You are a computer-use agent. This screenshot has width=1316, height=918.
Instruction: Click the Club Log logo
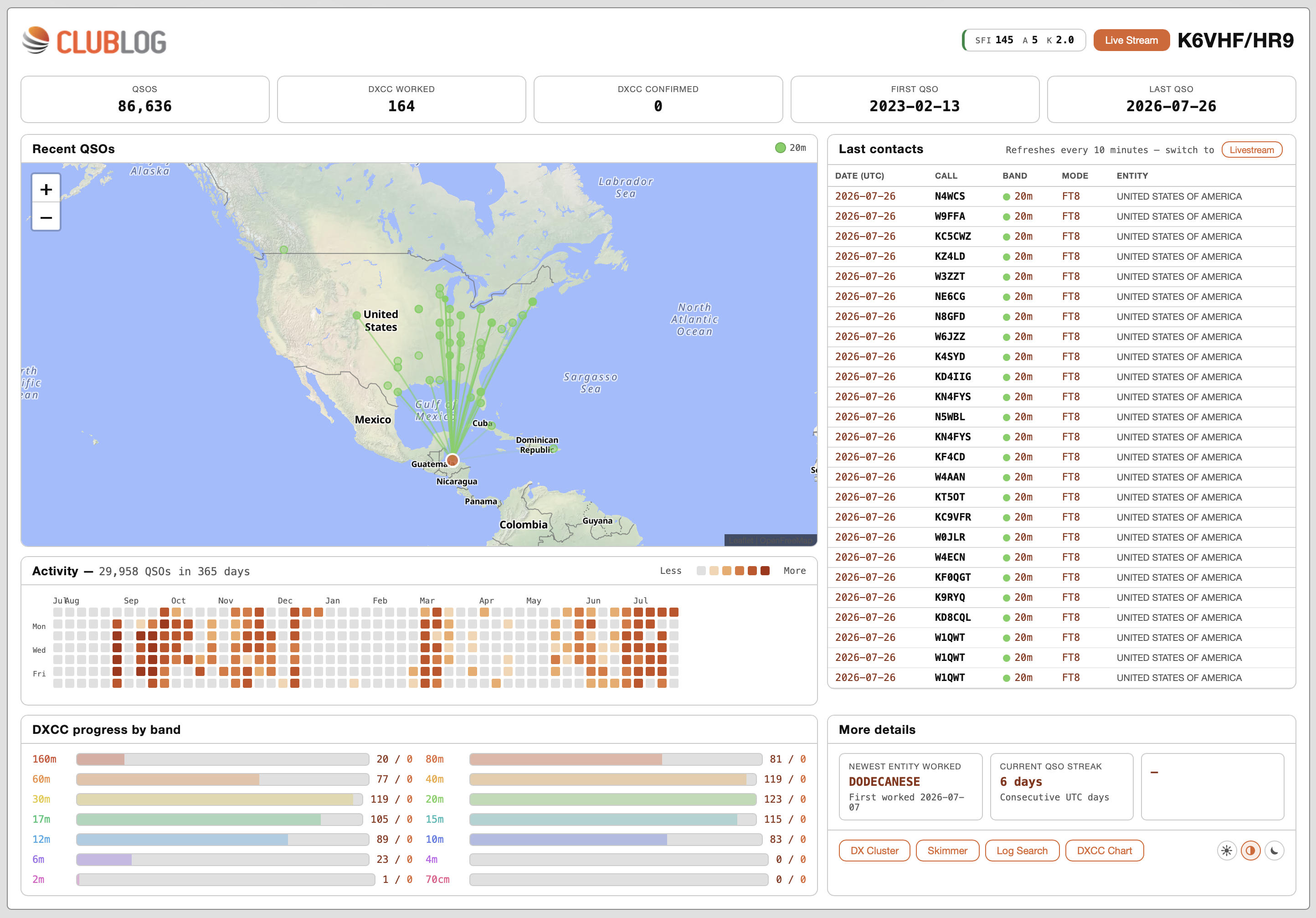click(x=95, y=41)
